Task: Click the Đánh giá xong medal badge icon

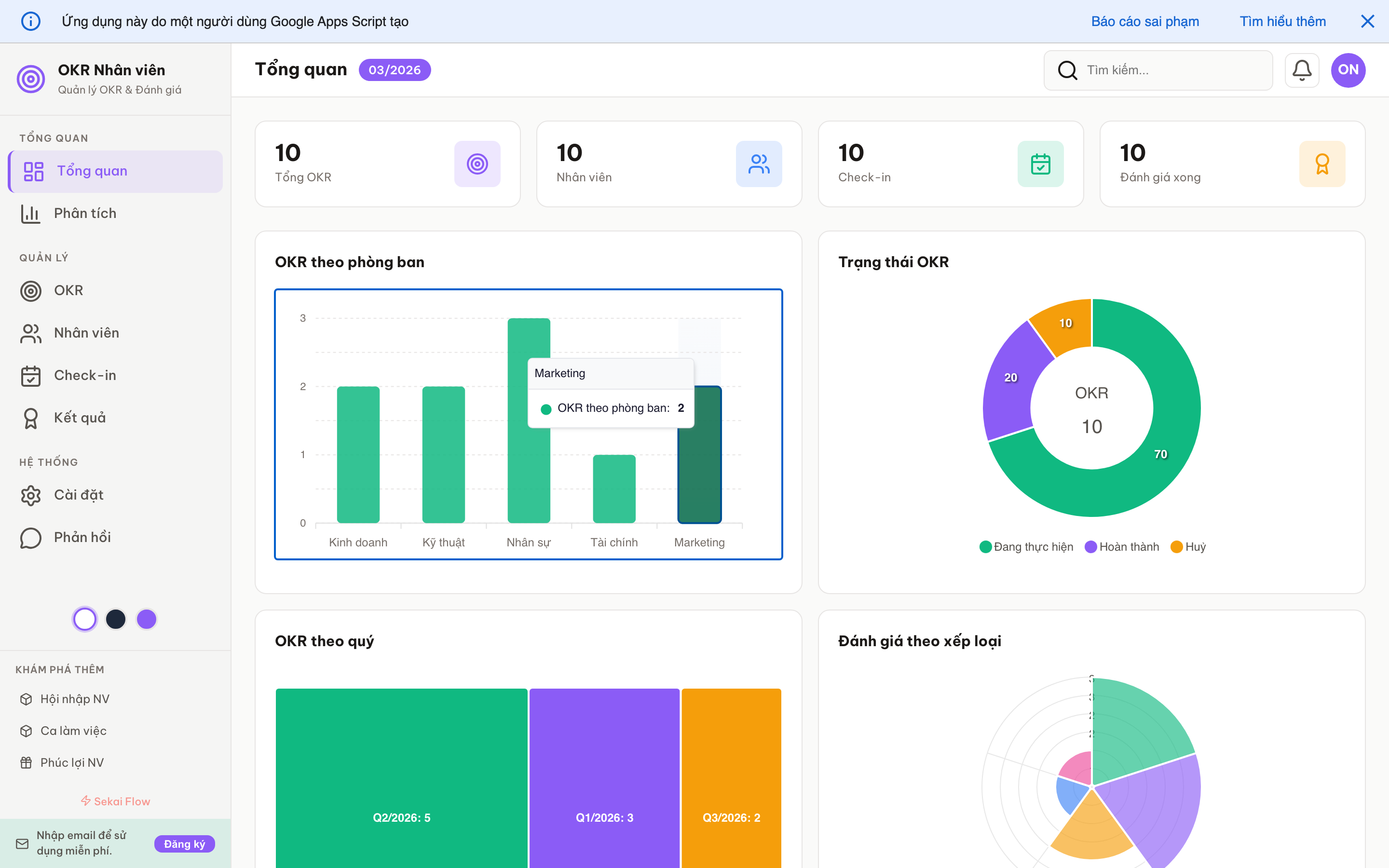Action: [x=1322, y=163]
